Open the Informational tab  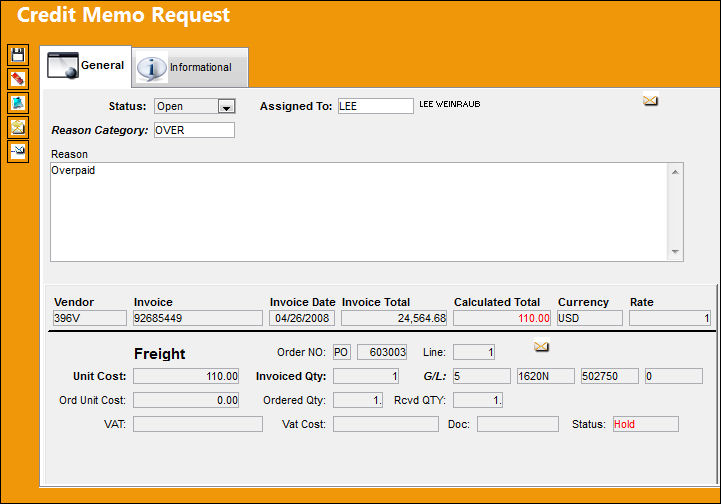pos(190,68)
